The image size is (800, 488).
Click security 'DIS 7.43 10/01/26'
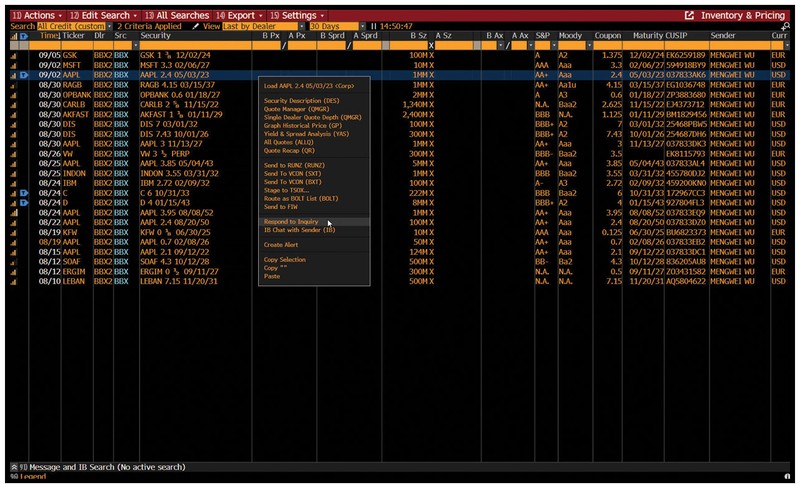tap(174, 134)
